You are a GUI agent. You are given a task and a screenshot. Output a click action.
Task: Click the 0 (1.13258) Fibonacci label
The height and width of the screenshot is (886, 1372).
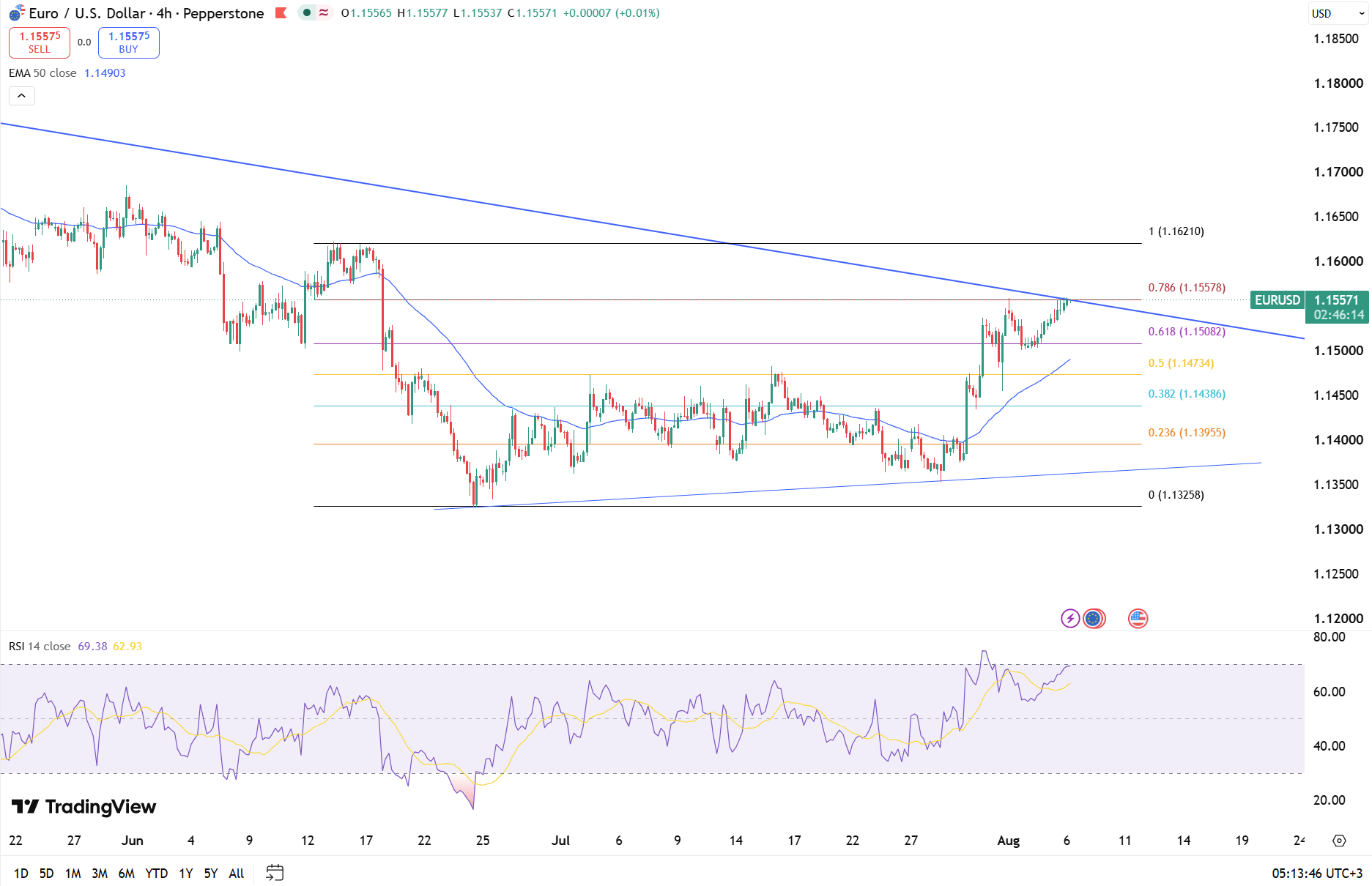1176,495
